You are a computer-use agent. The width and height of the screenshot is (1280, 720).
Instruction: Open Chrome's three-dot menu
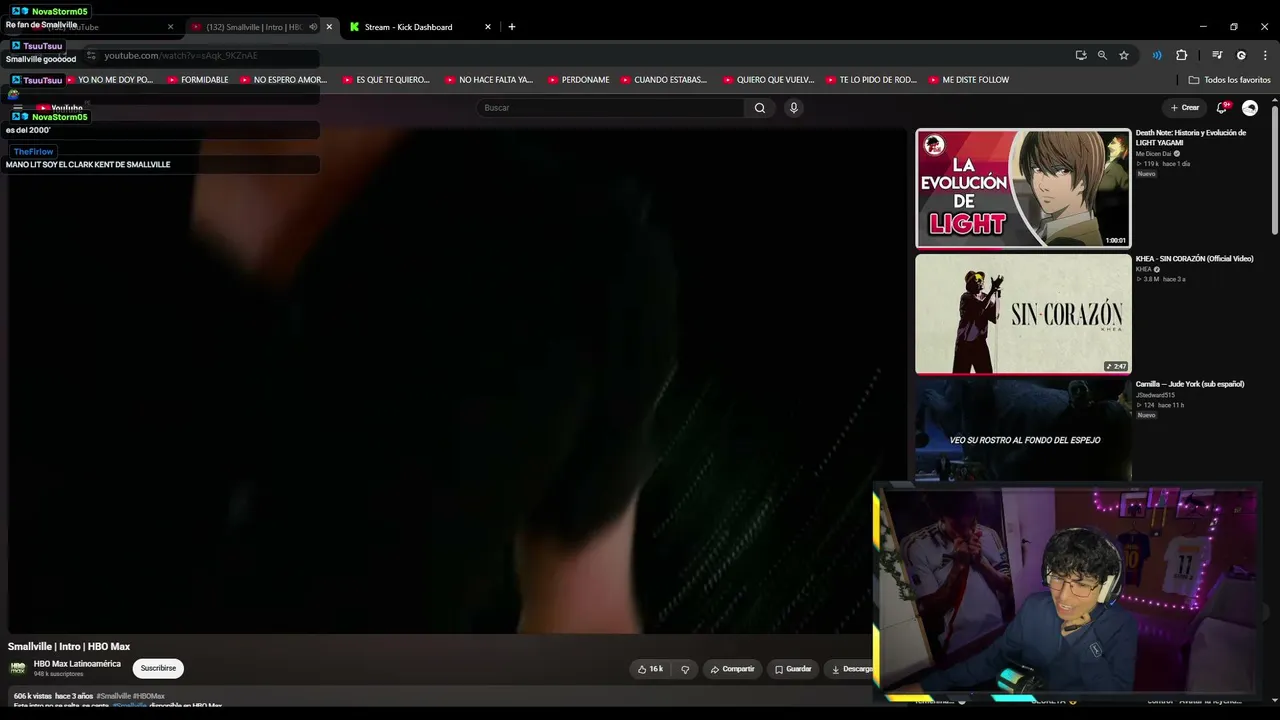1264,55
